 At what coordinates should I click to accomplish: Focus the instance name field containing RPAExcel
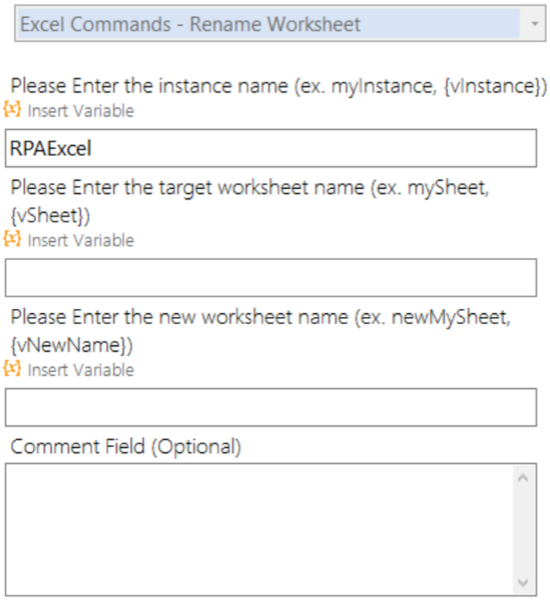(271, 148)
